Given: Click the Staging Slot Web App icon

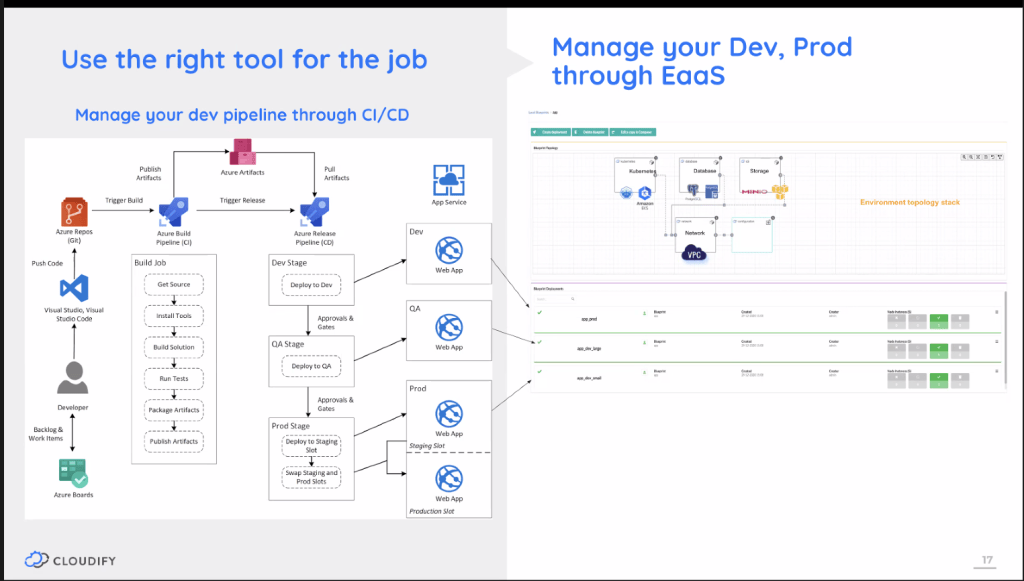Looking at the screenshot, I should [x=449, y=414].
